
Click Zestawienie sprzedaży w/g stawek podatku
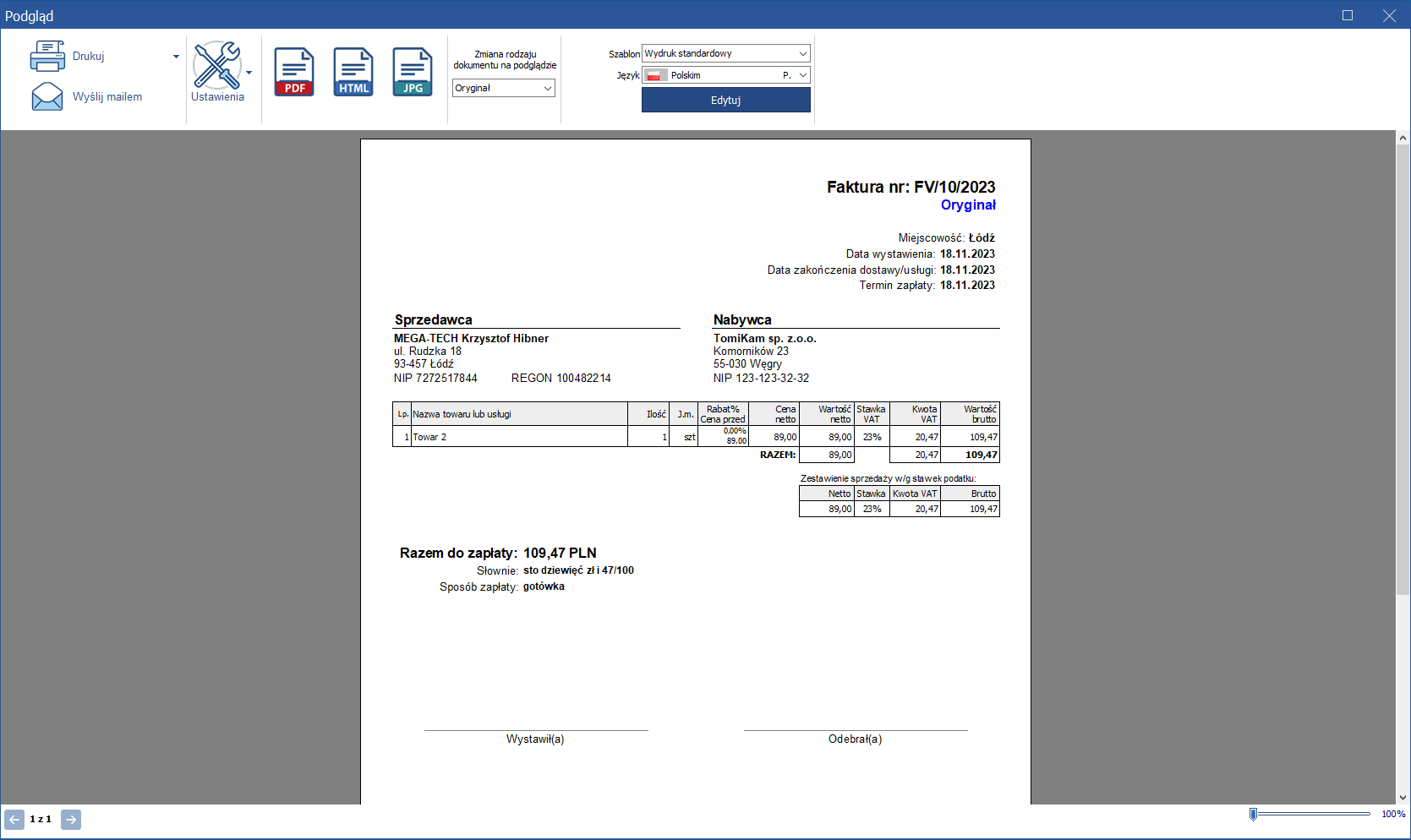[x=889, y=478]
